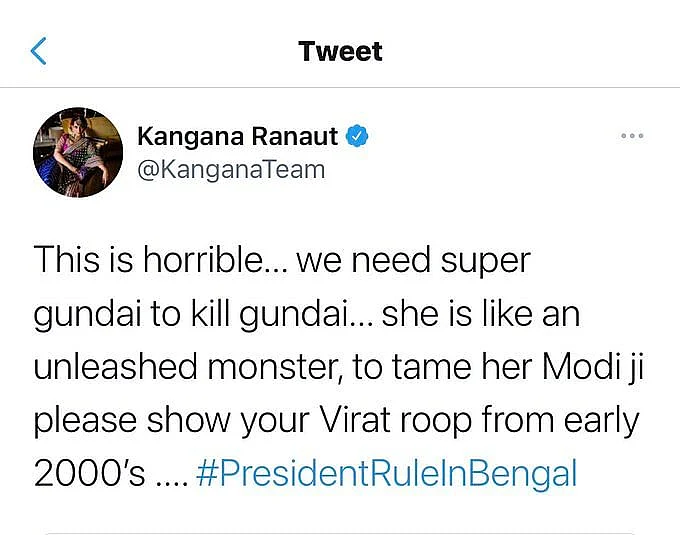This screenshot has height=535, width=680.
Task: Select "Virat roop" in the tweet text
Action: [395, 421]
